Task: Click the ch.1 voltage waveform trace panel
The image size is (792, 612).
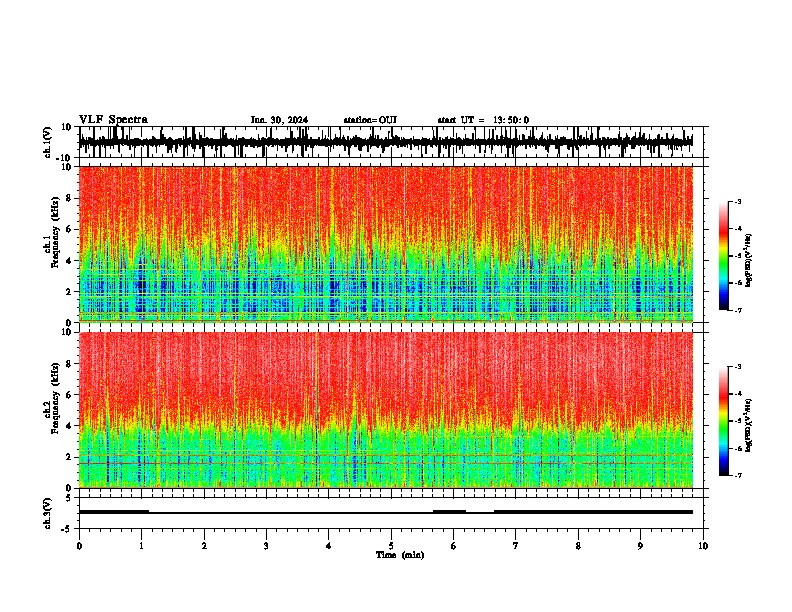Action: point(391,142)
